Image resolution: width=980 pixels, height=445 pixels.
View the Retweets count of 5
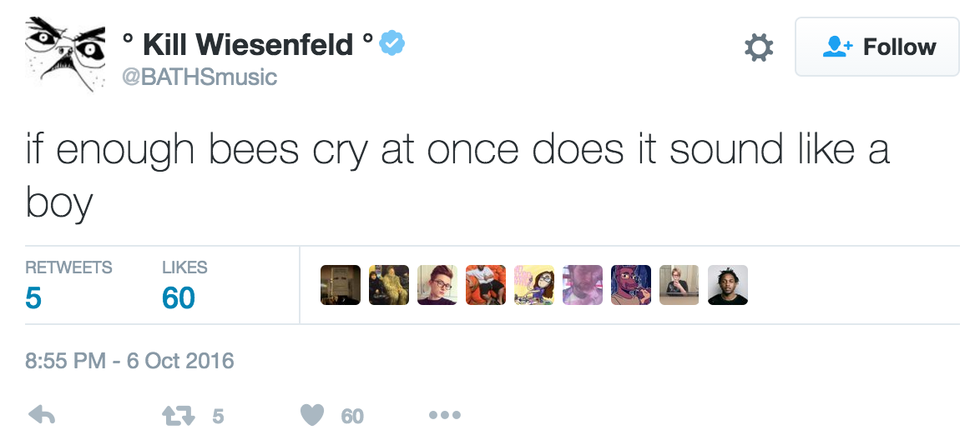(34, 298)
